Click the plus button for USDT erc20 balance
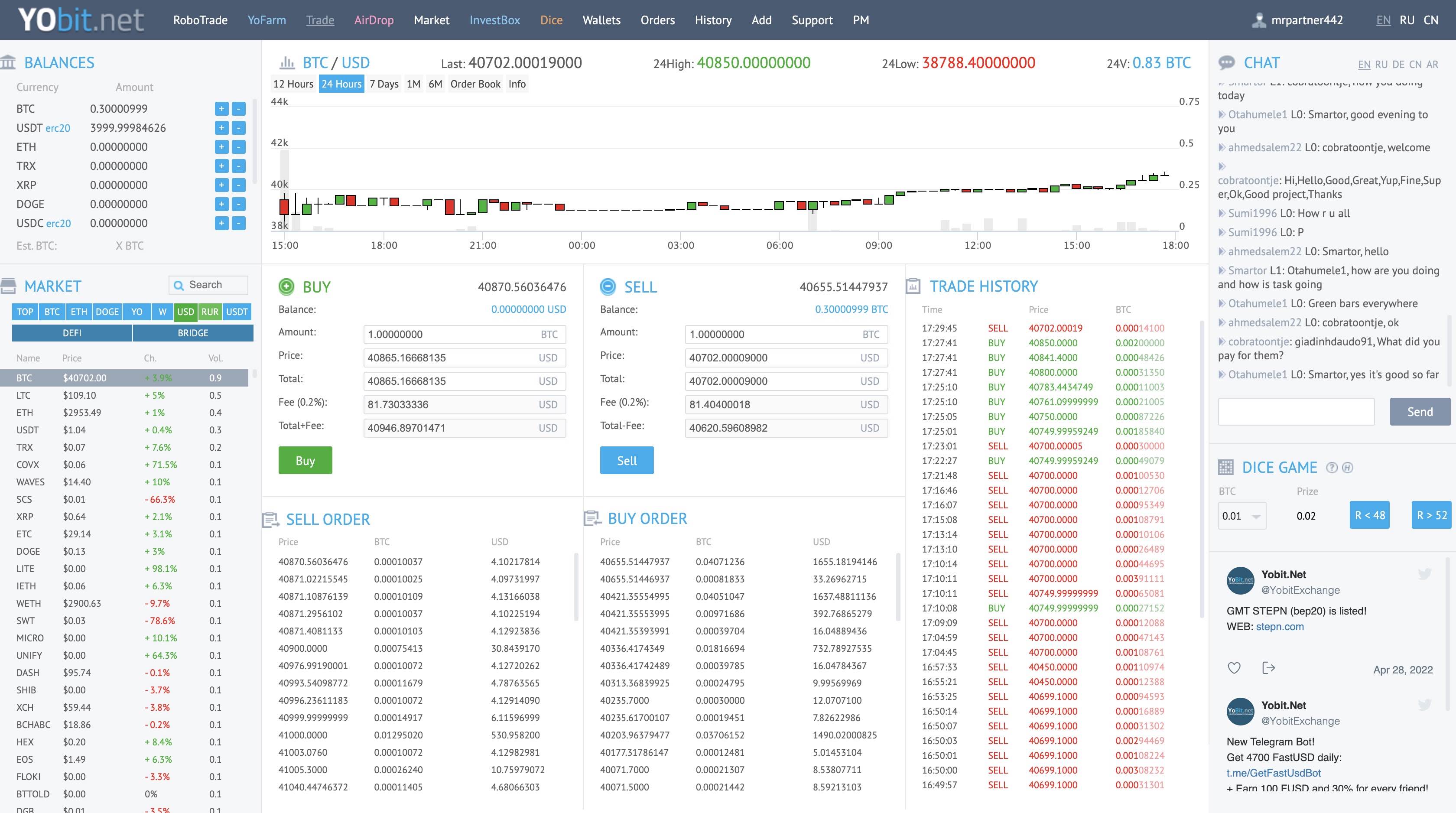 (221, 128)
